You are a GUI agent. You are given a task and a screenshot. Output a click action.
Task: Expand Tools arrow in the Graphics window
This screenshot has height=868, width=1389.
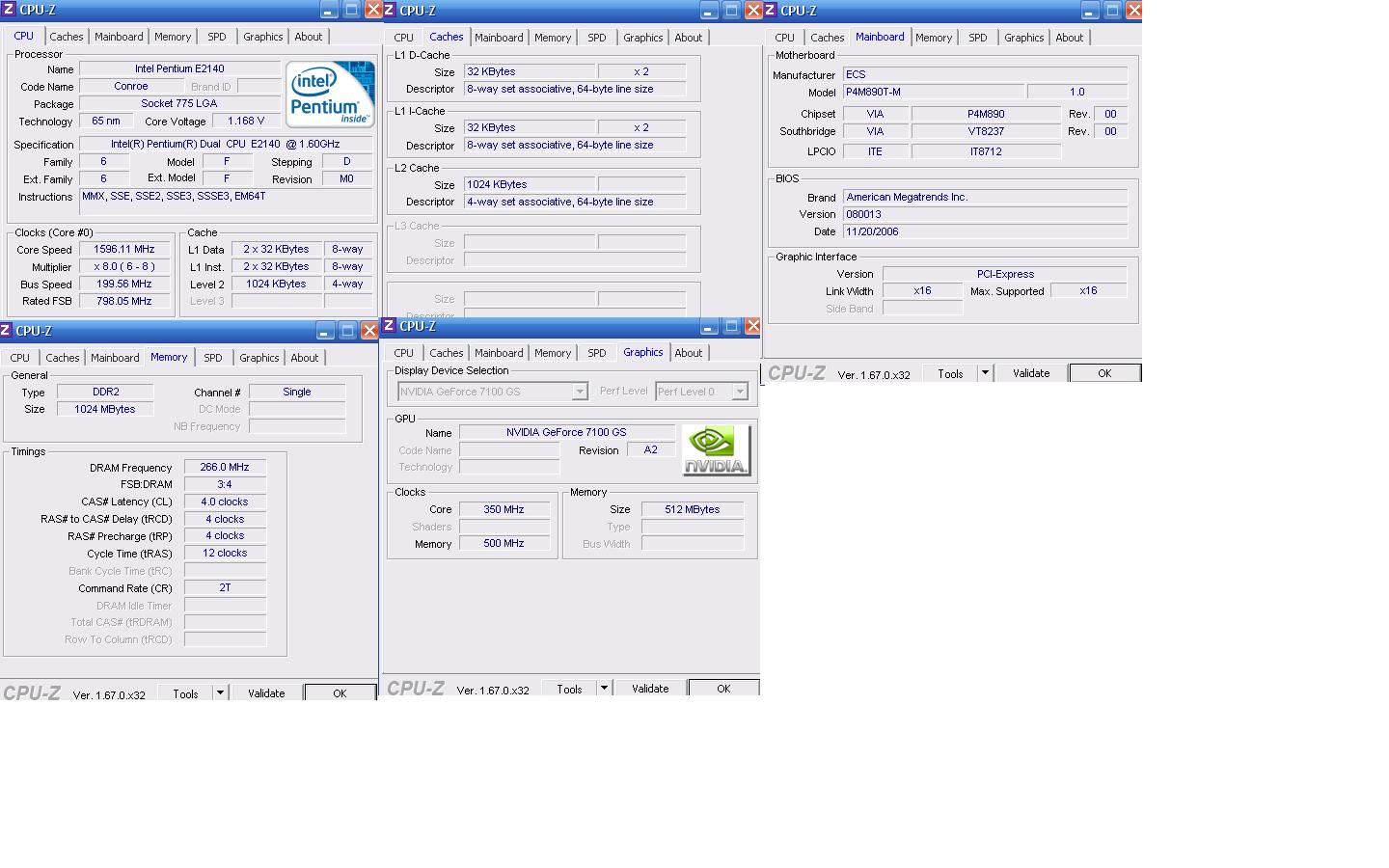pos(604,688)
